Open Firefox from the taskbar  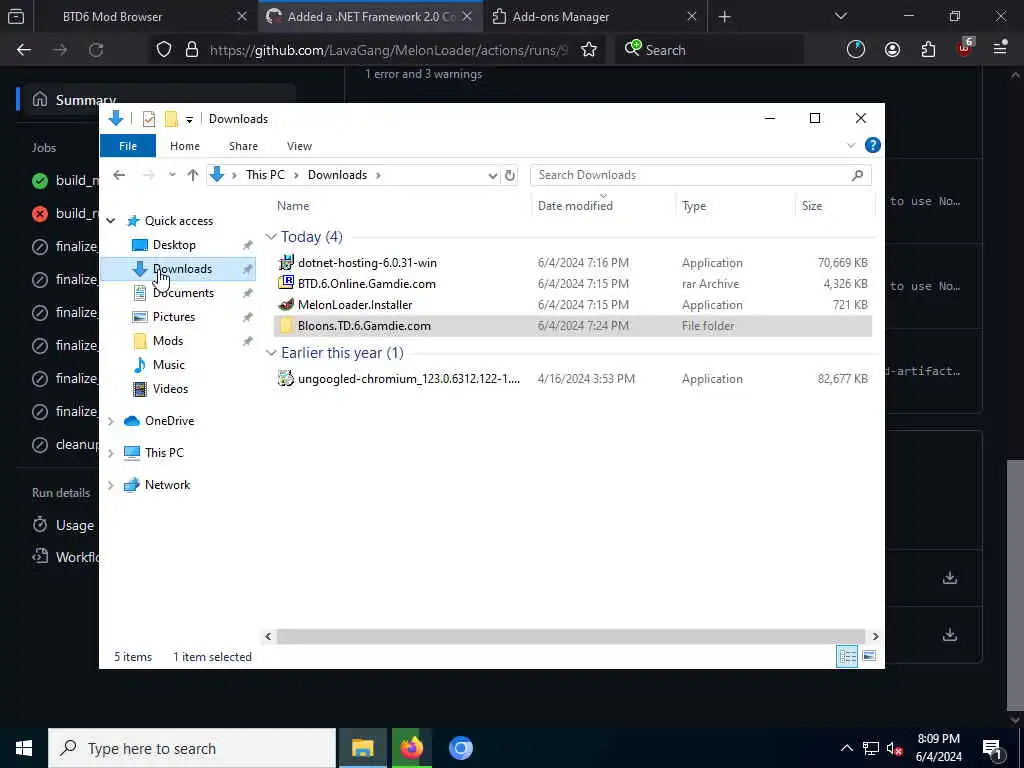coord(411,748)
